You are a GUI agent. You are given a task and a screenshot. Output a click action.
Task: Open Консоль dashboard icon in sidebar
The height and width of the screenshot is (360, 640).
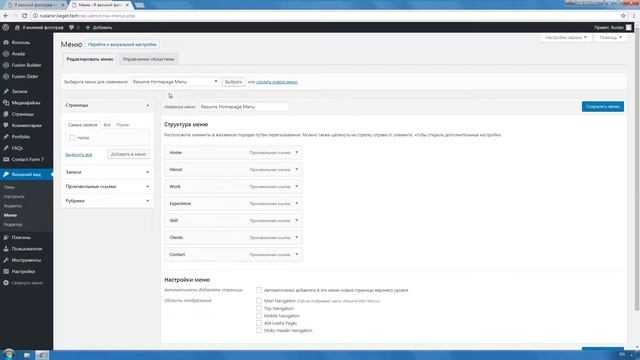[x=6, y=42]
